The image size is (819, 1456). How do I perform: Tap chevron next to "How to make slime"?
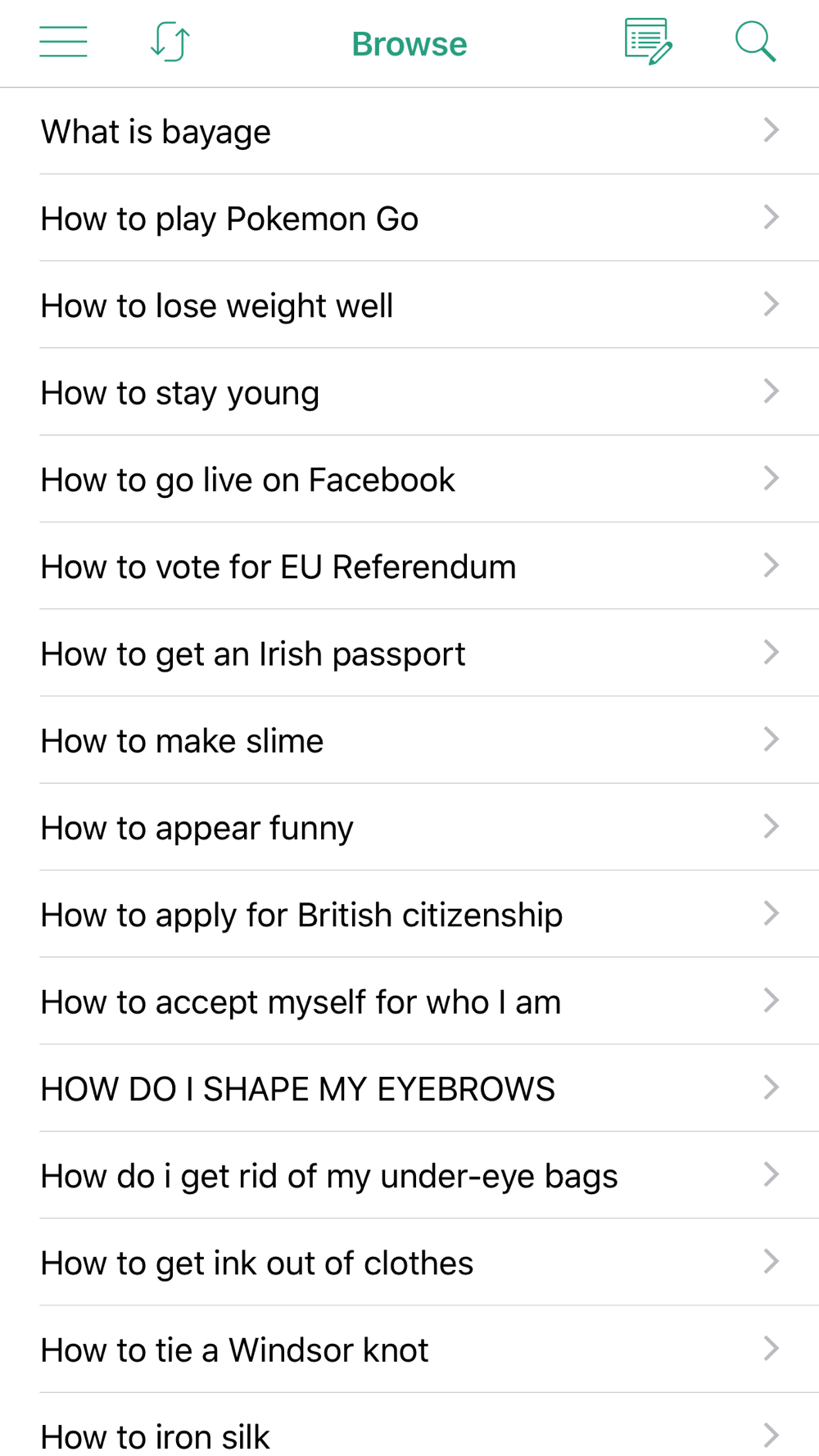[771, 739]
